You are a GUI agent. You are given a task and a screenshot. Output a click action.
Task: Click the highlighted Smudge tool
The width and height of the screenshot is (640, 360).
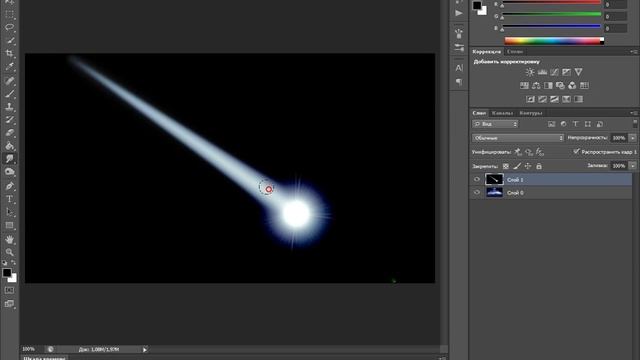[x=9, y=159]
